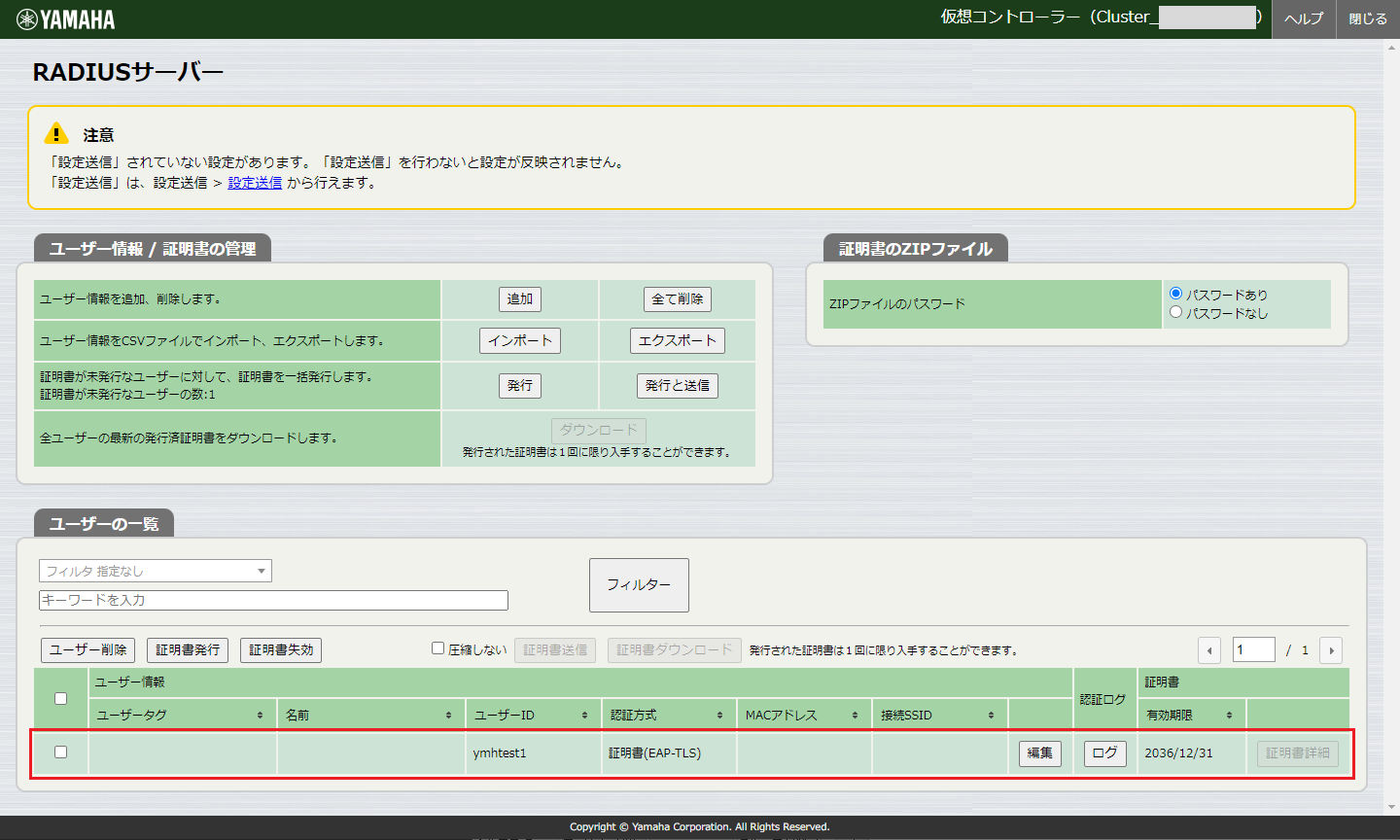
Task: Click the 証明書ダウンロード button
Action: [x=675, y=650]
